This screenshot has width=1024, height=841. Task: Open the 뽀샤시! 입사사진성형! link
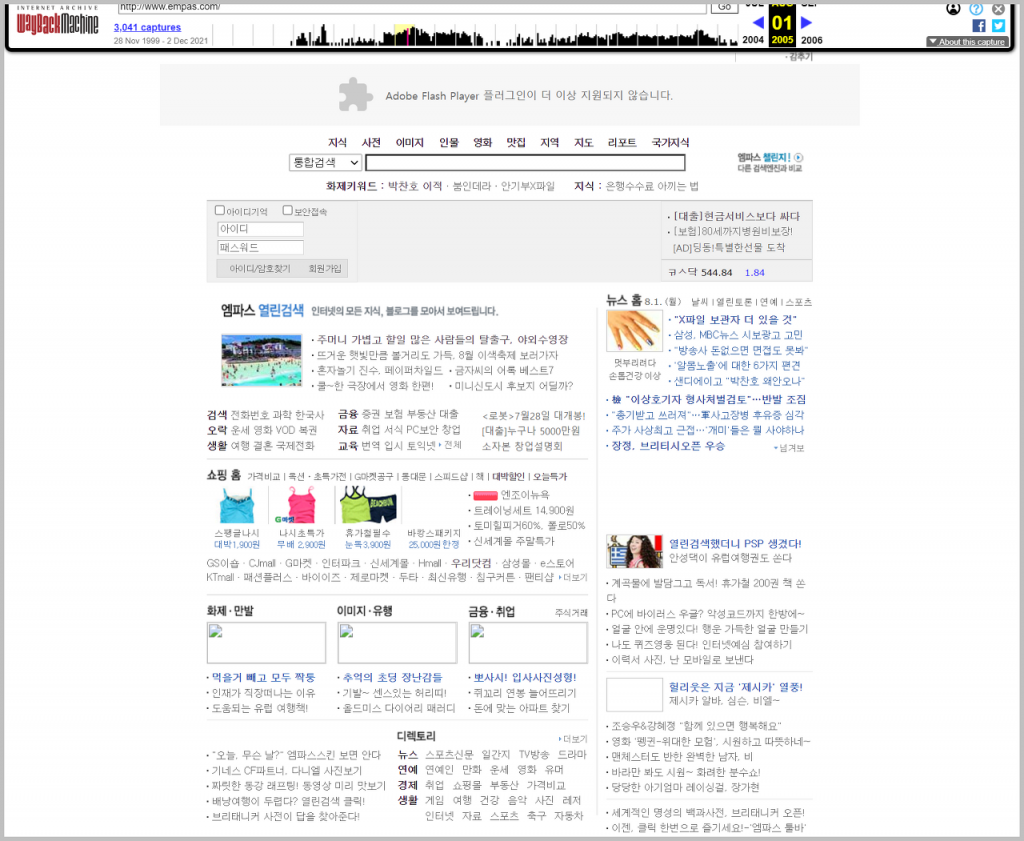click(525, 678)
